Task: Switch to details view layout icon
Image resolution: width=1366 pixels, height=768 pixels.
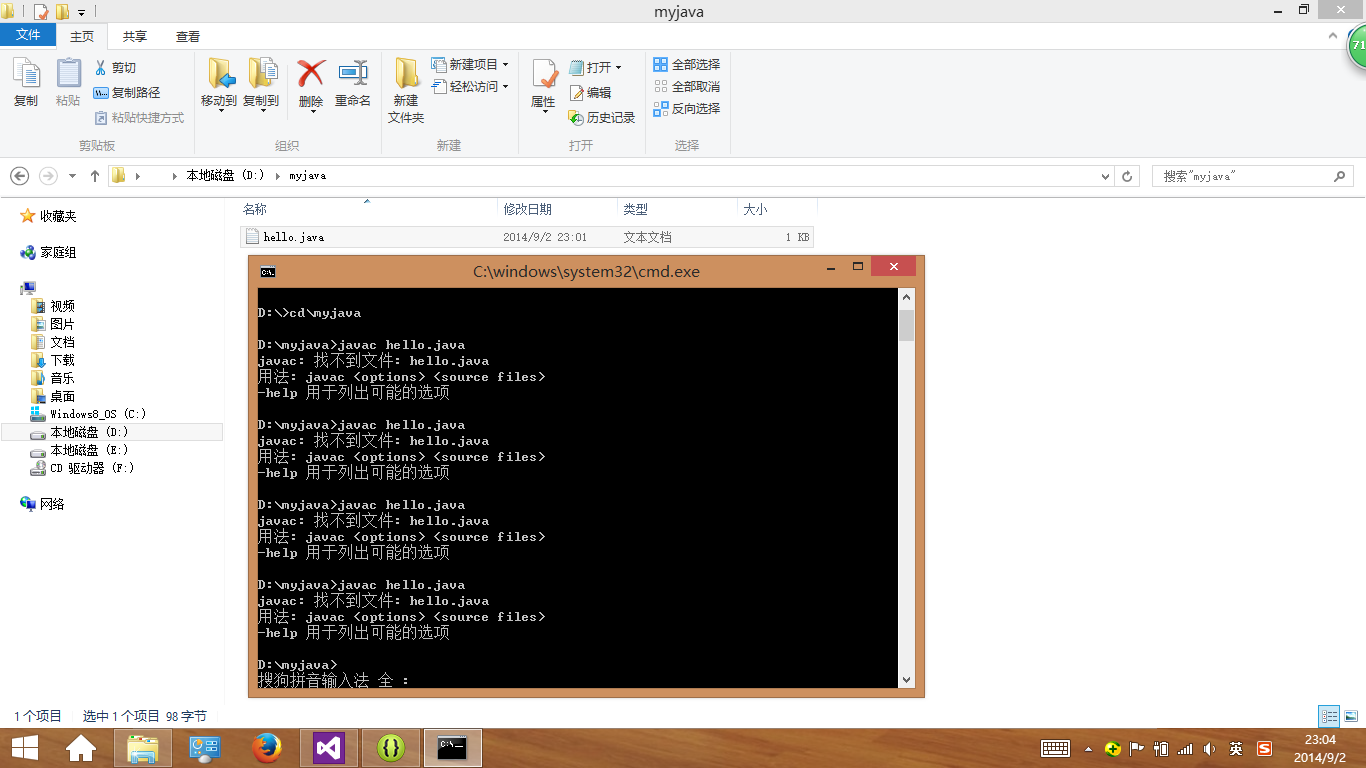Action: point(1329,716)
